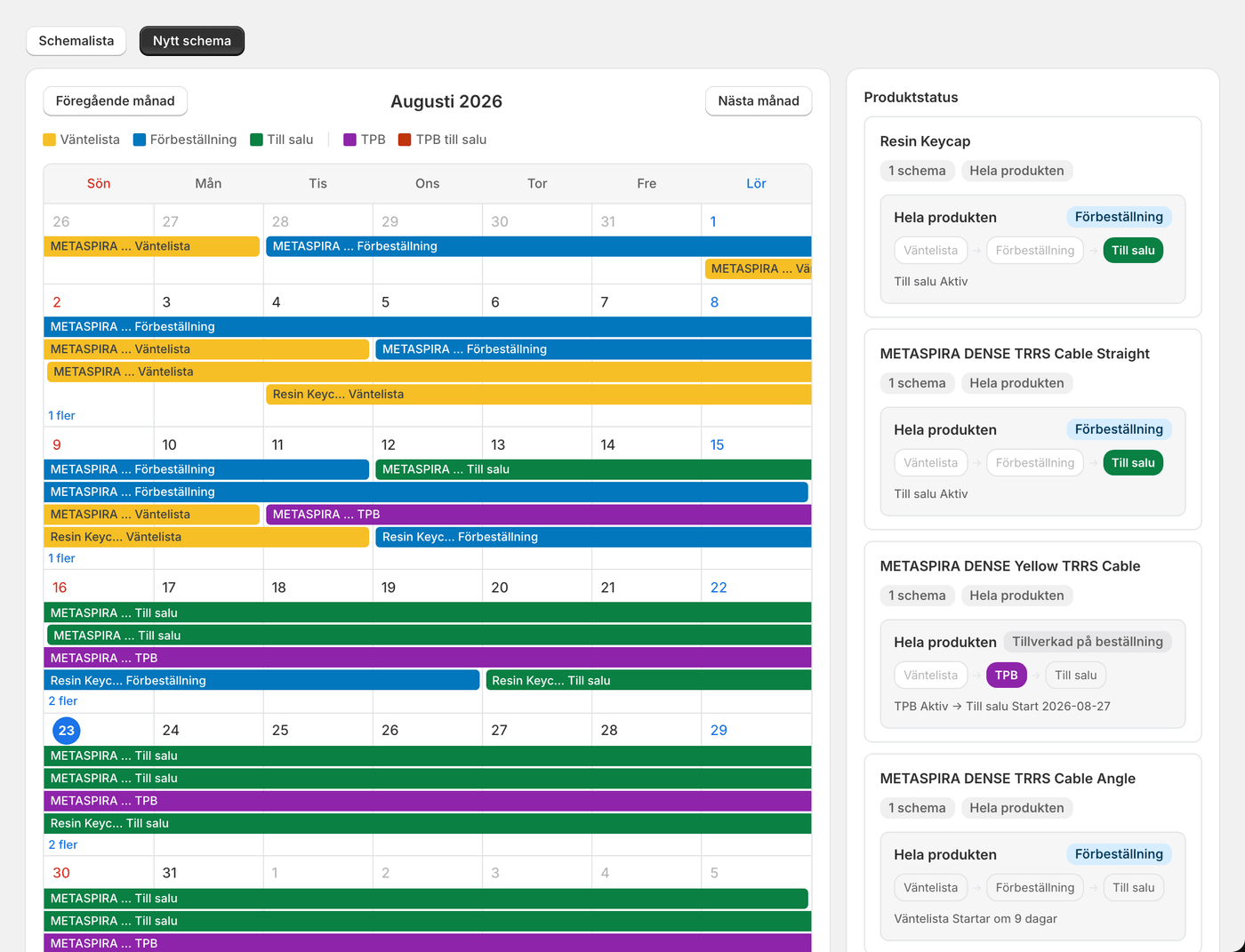
Task: Open METASPIRA DENSE TRRS Cable Straight product
Action: click(x=1015, y=354)
